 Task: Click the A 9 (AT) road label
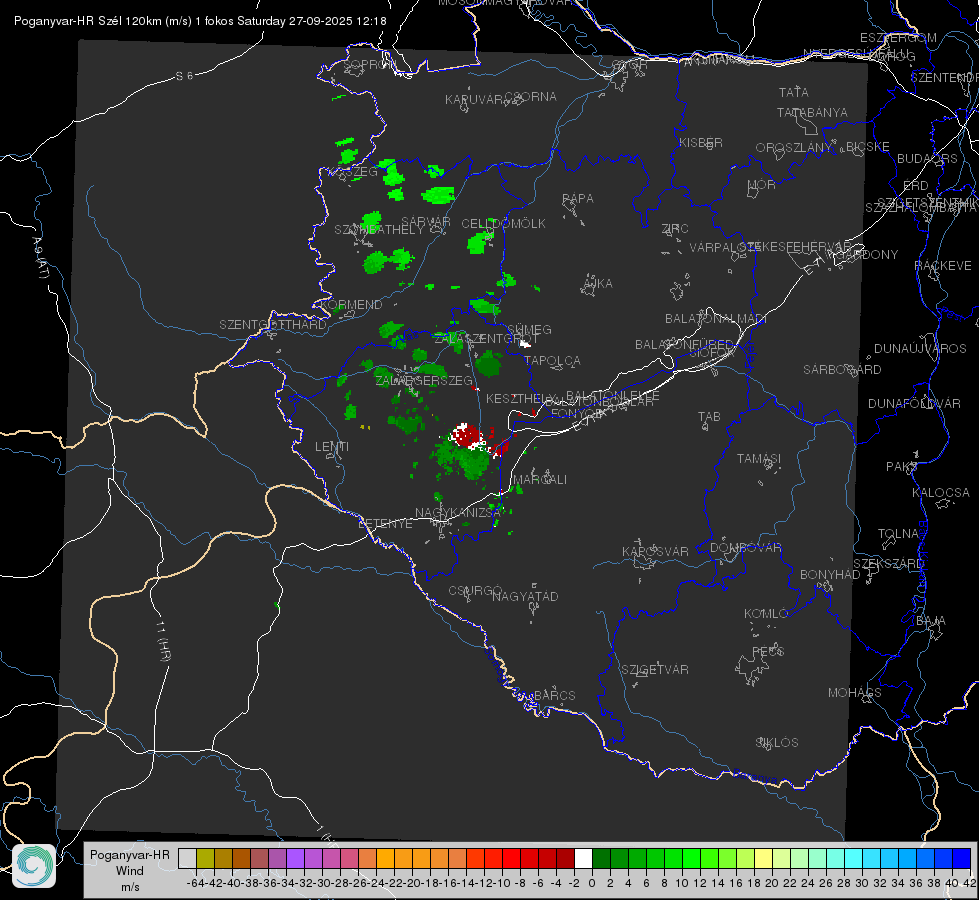tap(41, 258)
